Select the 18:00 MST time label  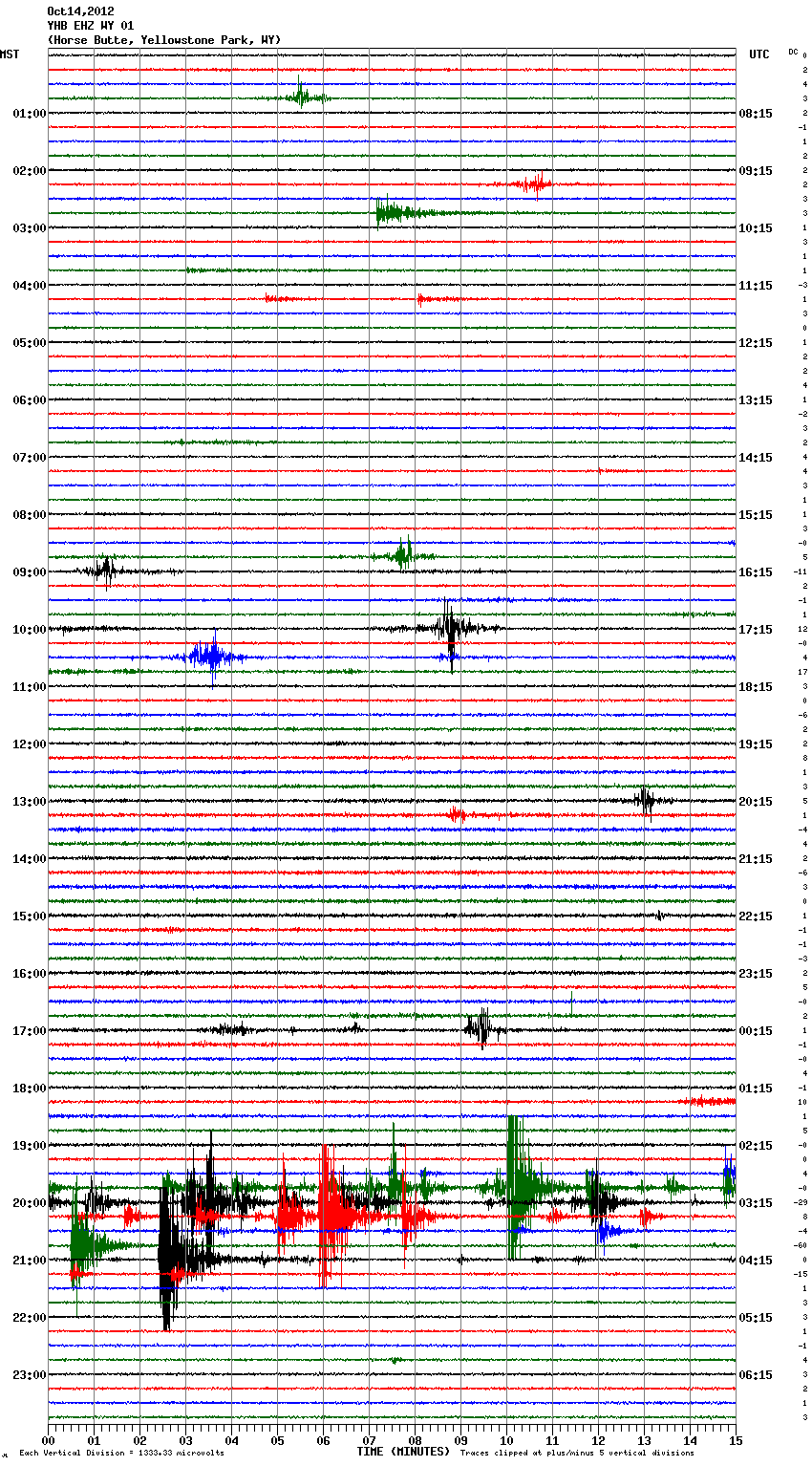(30, 1089)
